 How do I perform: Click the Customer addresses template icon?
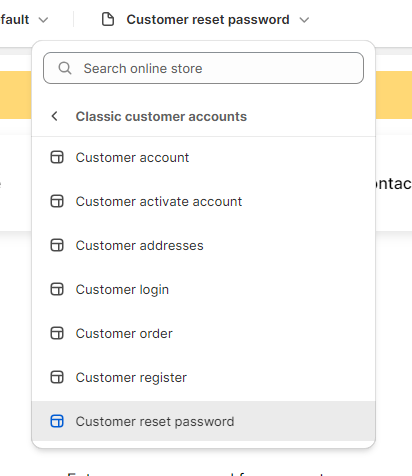click(x=57, y=245)
